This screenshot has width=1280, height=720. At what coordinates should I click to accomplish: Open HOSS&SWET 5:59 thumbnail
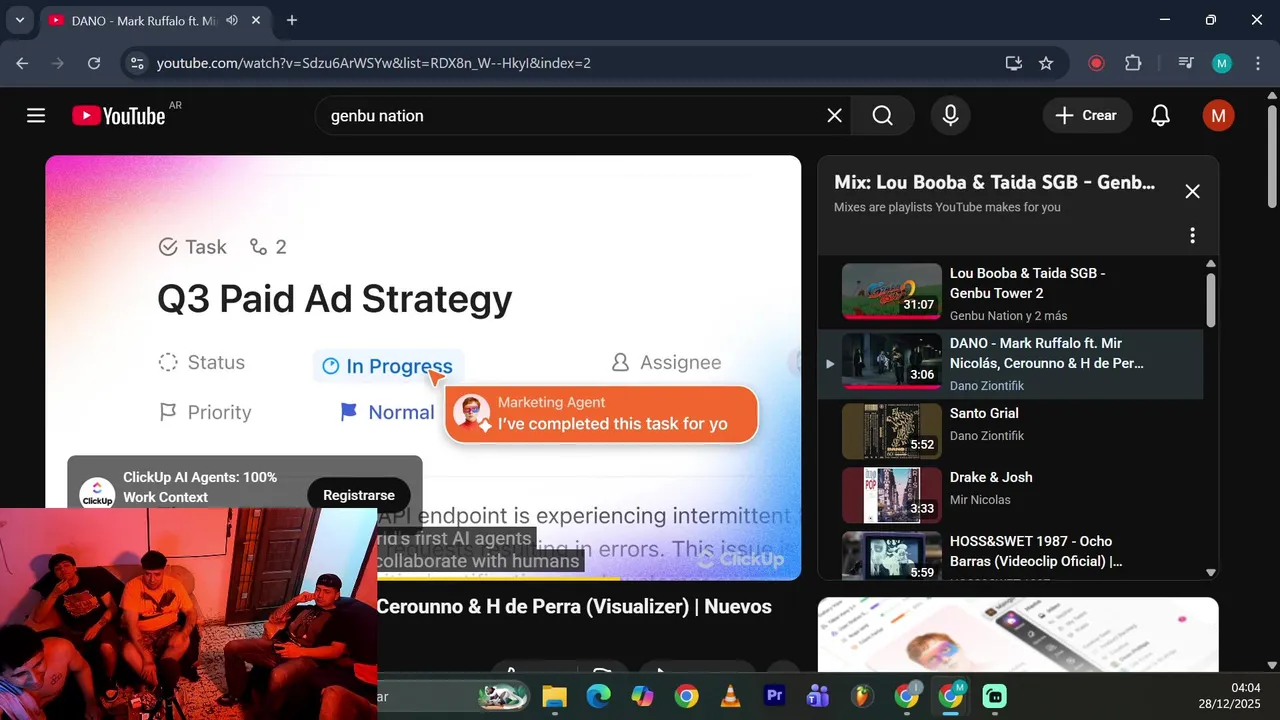click(891, 556)
